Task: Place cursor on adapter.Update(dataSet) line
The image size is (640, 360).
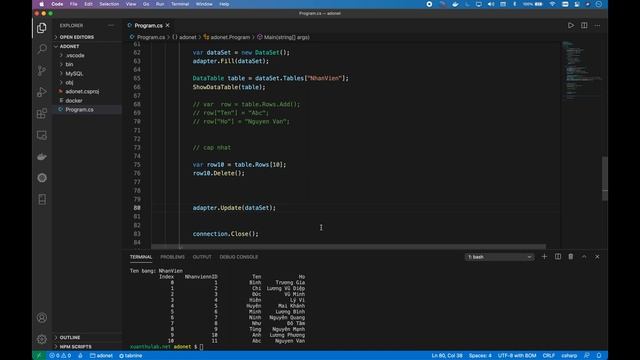Action: pos(234,208)
